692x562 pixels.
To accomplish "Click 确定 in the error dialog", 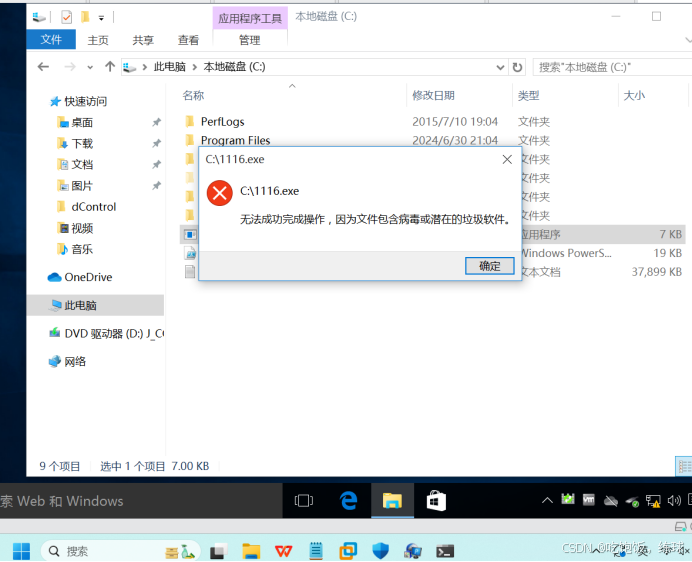I will (x=489, y=266).
